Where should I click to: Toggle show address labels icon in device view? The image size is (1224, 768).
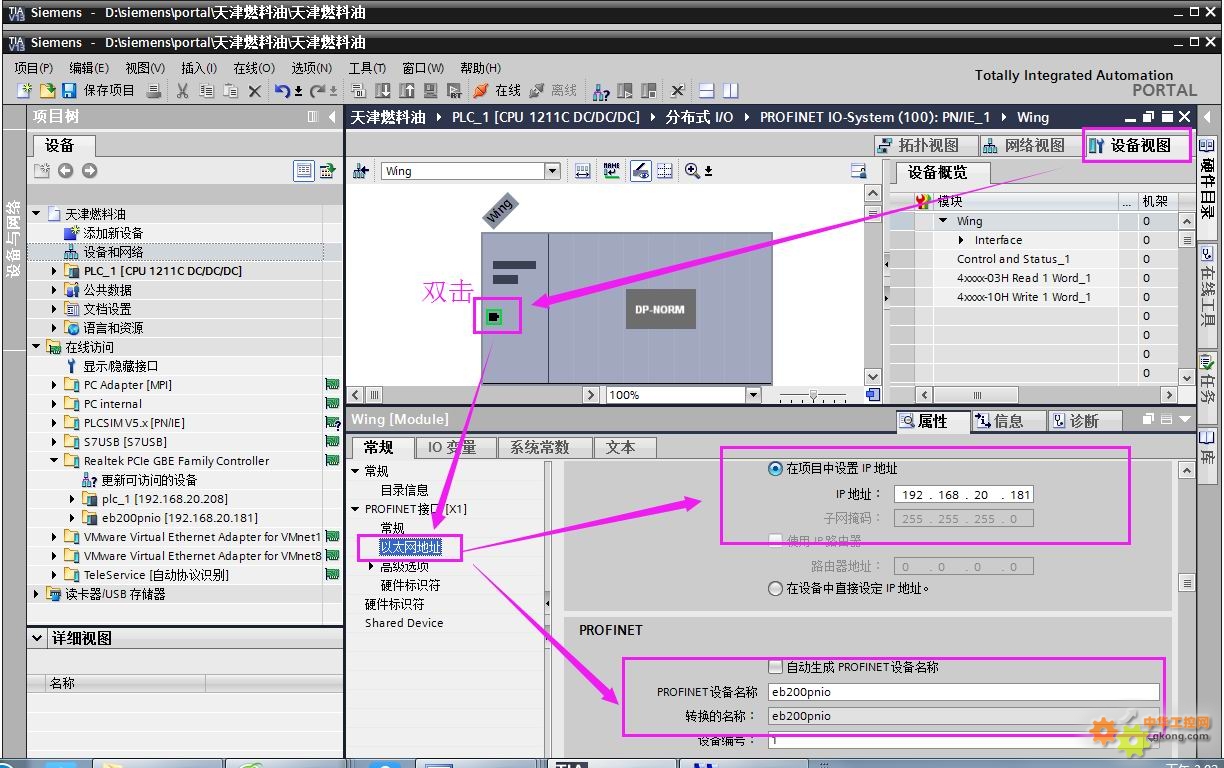tap(641, 171)
